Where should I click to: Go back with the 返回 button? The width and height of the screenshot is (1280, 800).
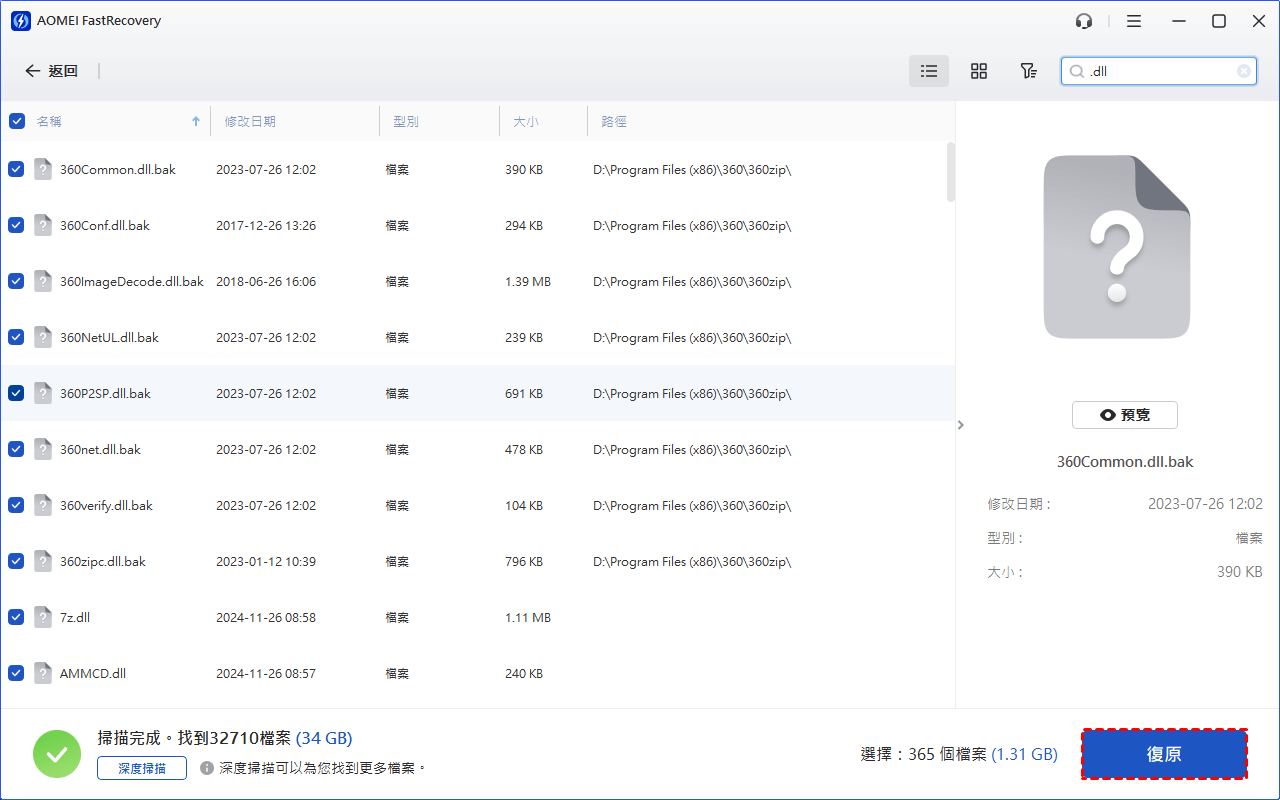[51, 71]
